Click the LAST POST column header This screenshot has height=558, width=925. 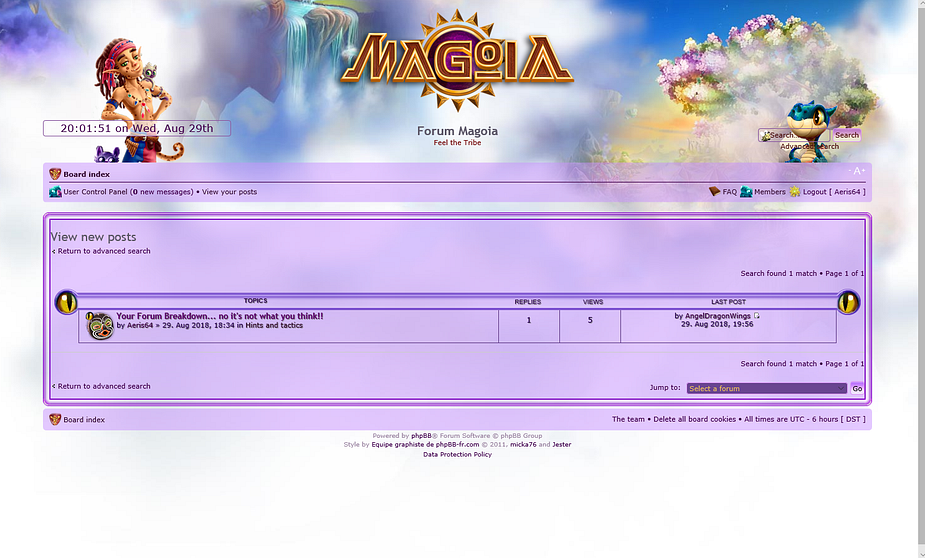[x=729, y=302]
